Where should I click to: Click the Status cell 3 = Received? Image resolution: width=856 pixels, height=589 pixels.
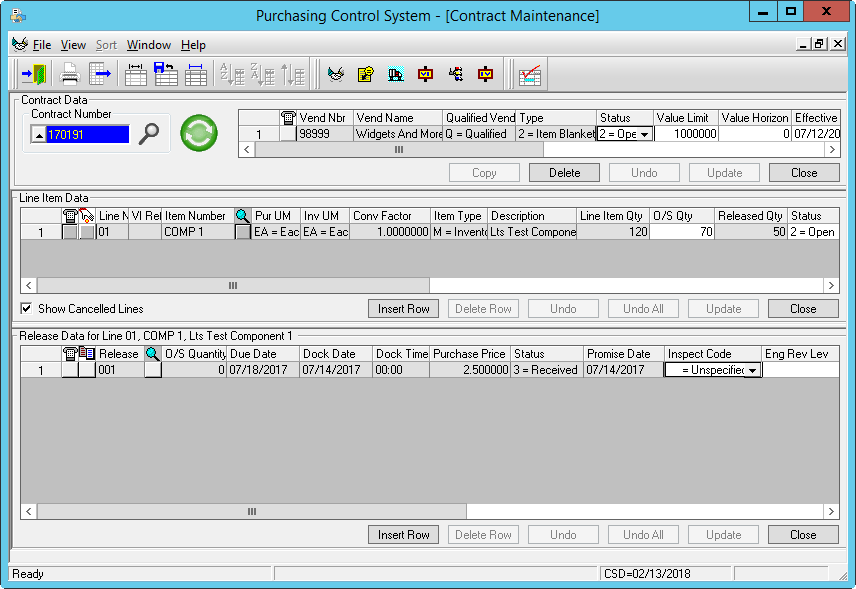pos(547,370)
